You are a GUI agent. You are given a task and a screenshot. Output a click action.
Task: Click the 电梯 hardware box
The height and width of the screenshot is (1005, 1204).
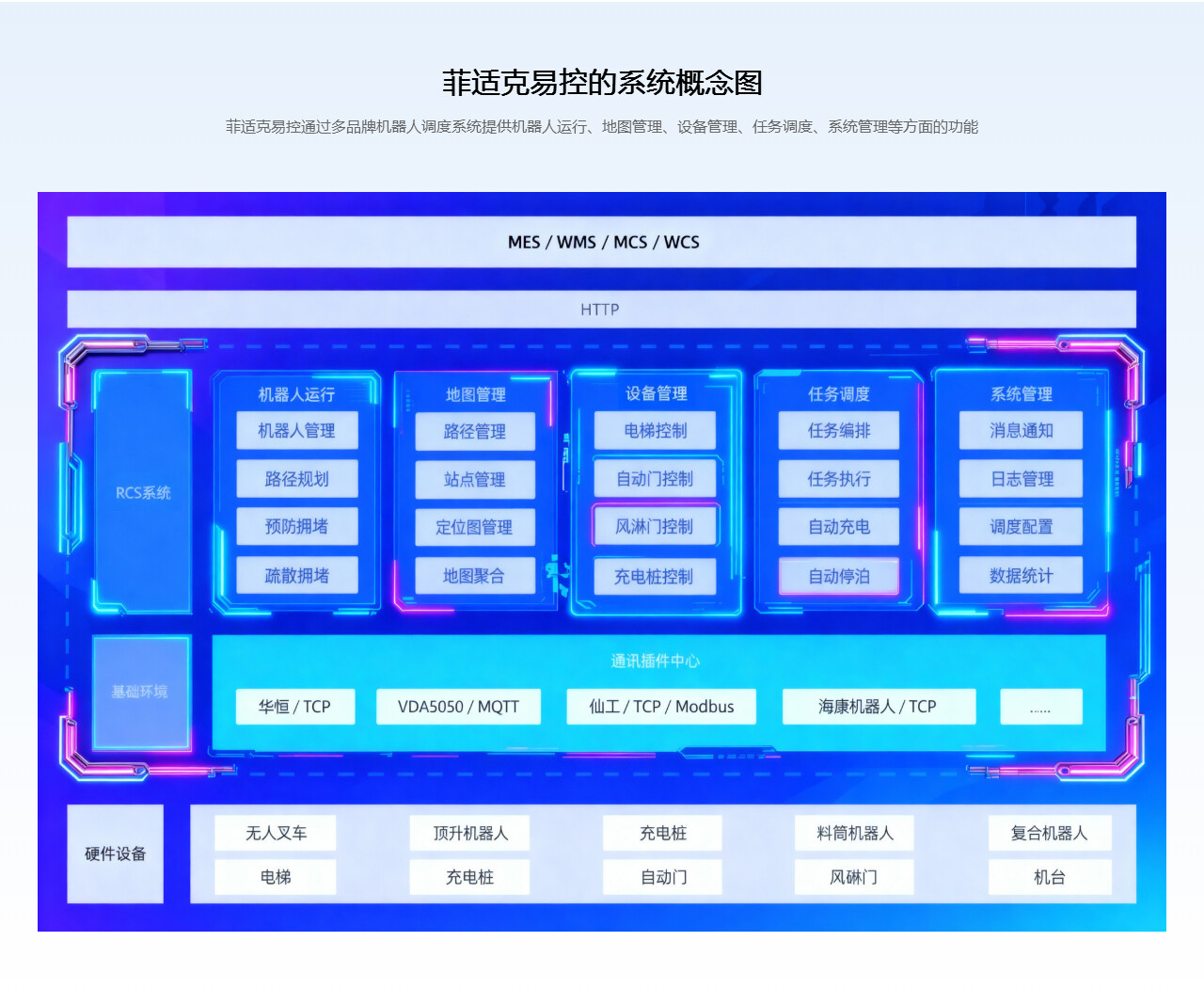point(276,877)
